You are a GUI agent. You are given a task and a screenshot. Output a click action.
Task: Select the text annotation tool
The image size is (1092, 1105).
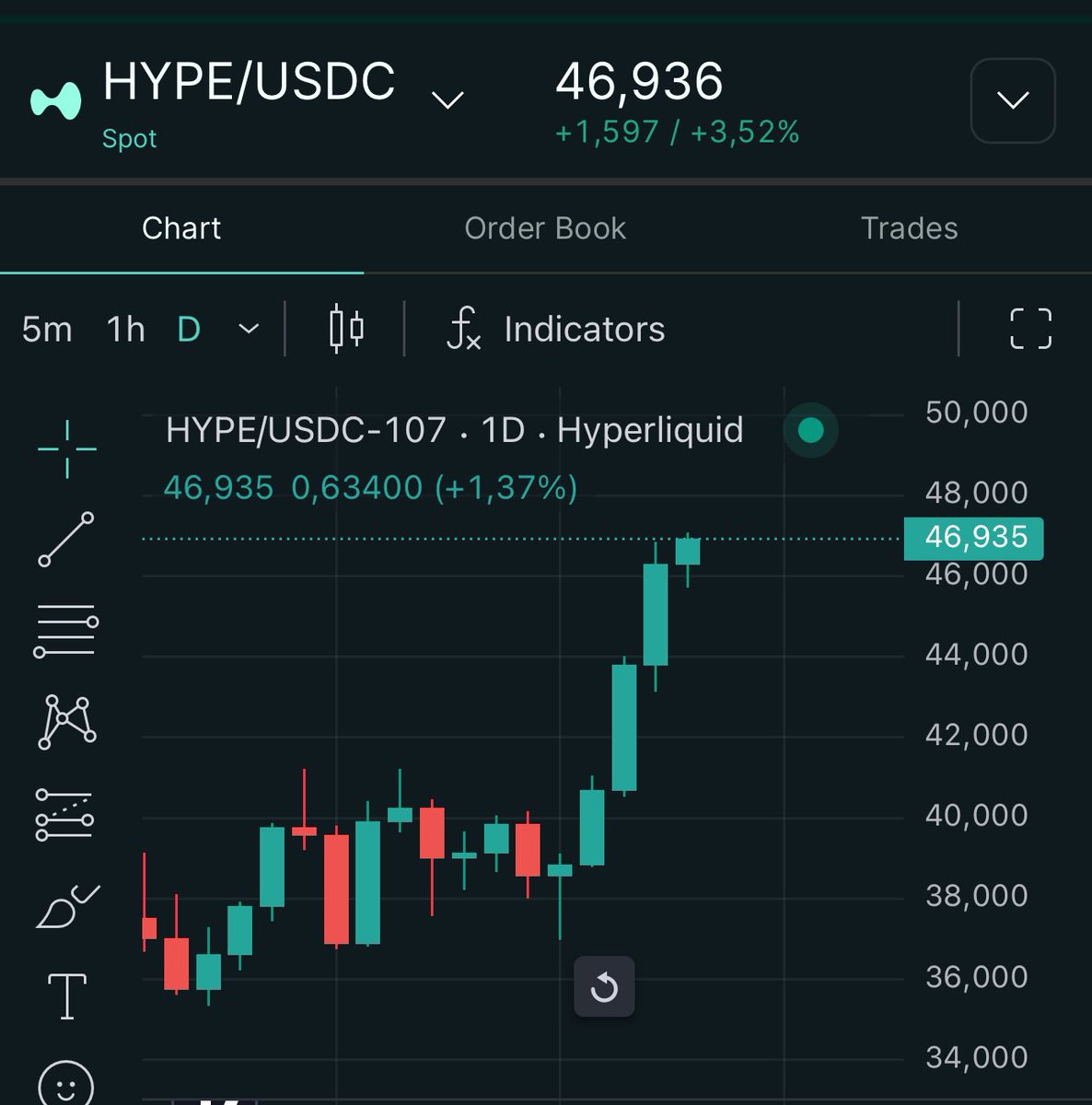(67, 996)
